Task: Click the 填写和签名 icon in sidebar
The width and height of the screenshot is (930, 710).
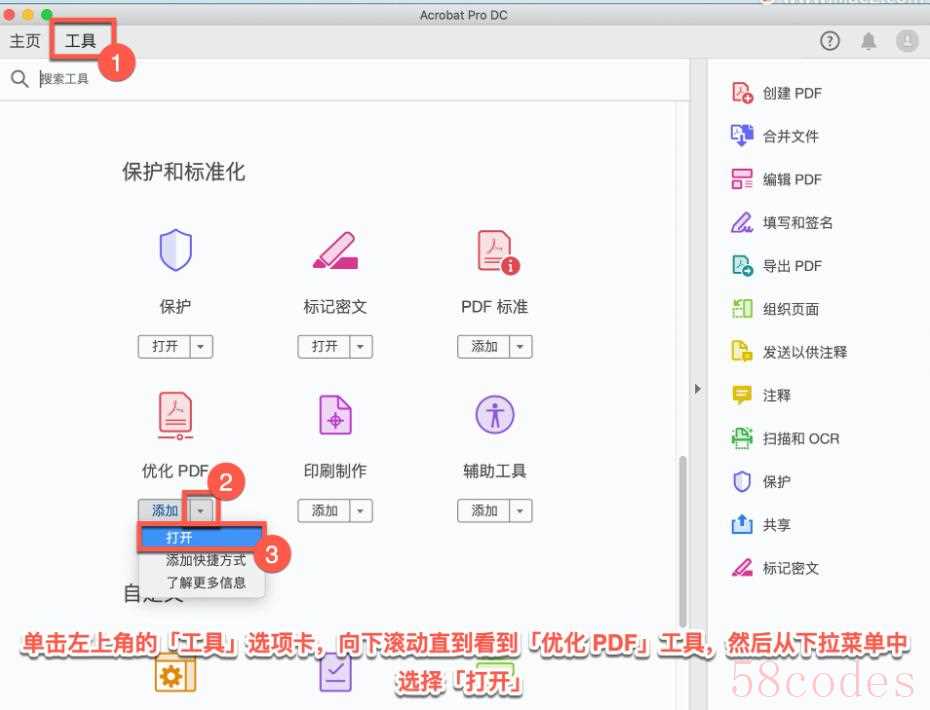Action: tap(742, 222)
